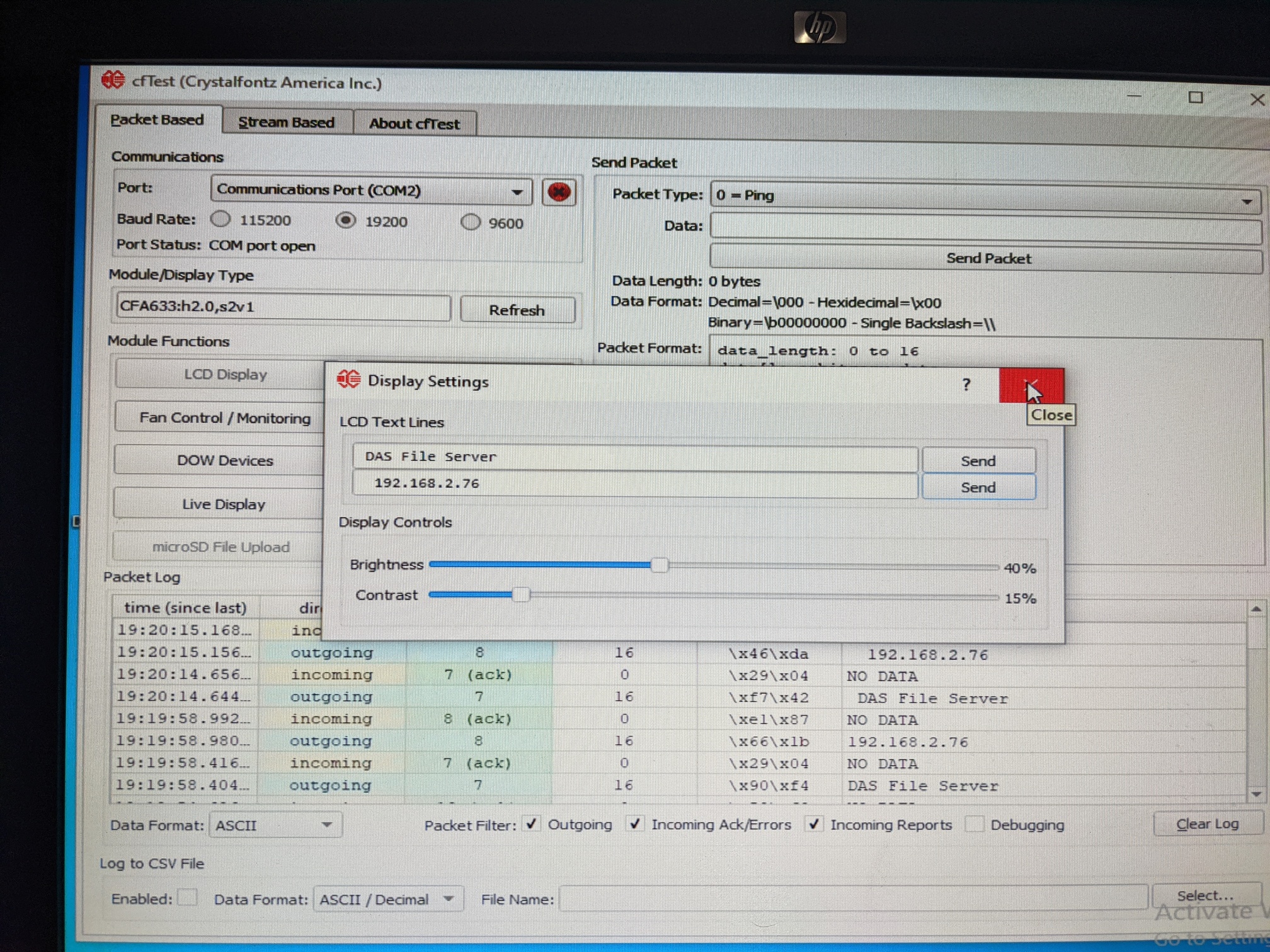Toggle the Incoming Reports checkbox
Viewport: 1270px width, 952px height.
(x=814, y=824)
